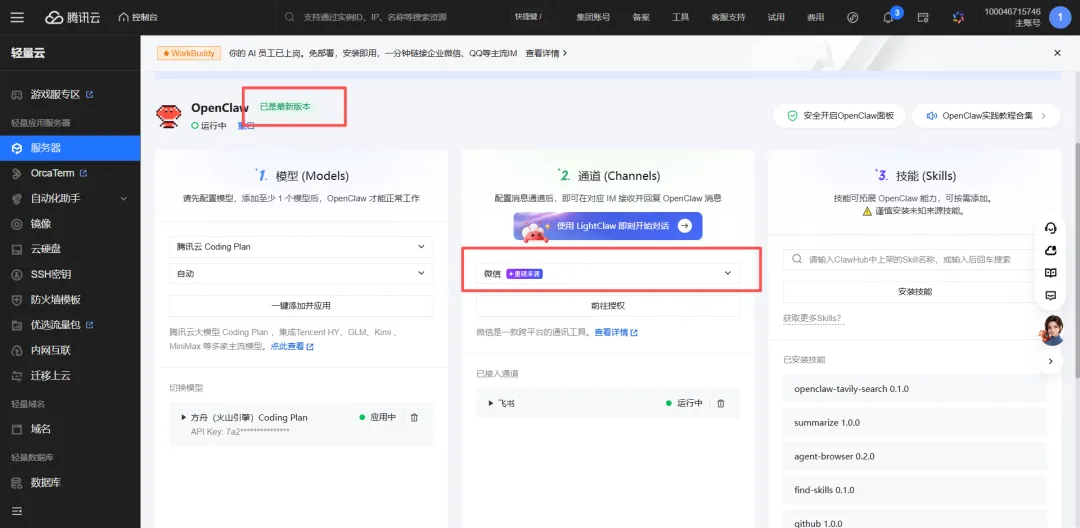Open the 自动 model dropdown
This screenshot has width=1080, height=528.
301,273
